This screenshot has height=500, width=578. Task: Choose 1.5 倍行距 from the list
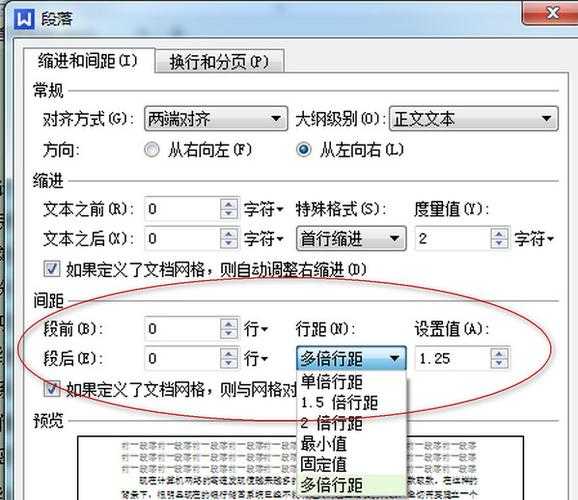point(351,403)
